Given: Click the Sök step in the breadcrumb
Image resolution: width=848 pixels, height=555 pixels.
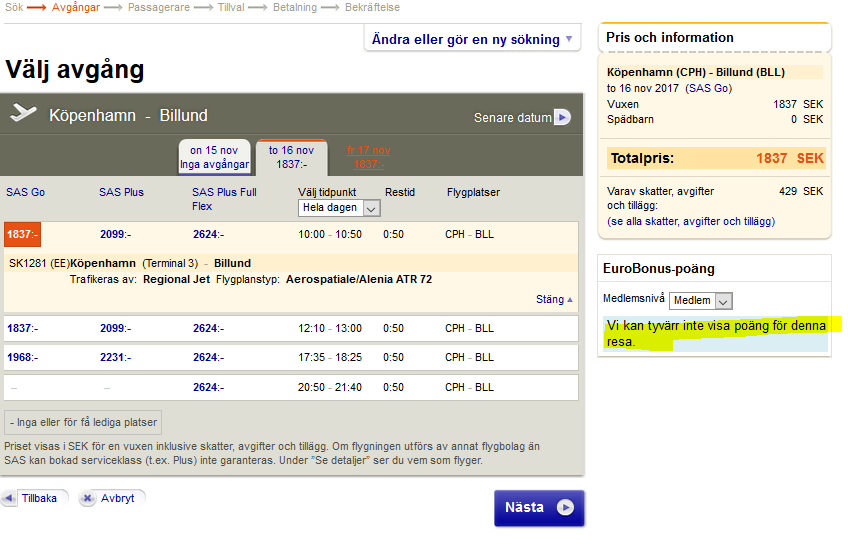Looking at the screenshot, I should point(14,8).
